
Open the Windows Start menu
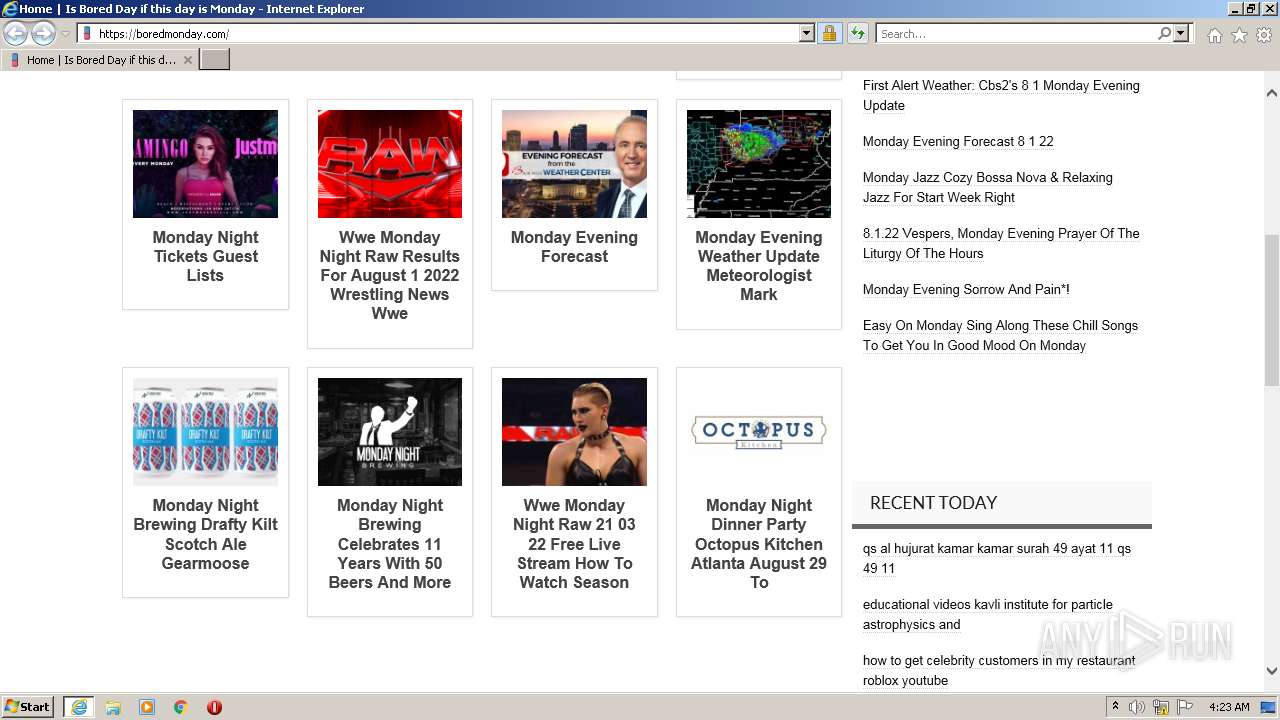pyautogui.click(x=28, y=706)
